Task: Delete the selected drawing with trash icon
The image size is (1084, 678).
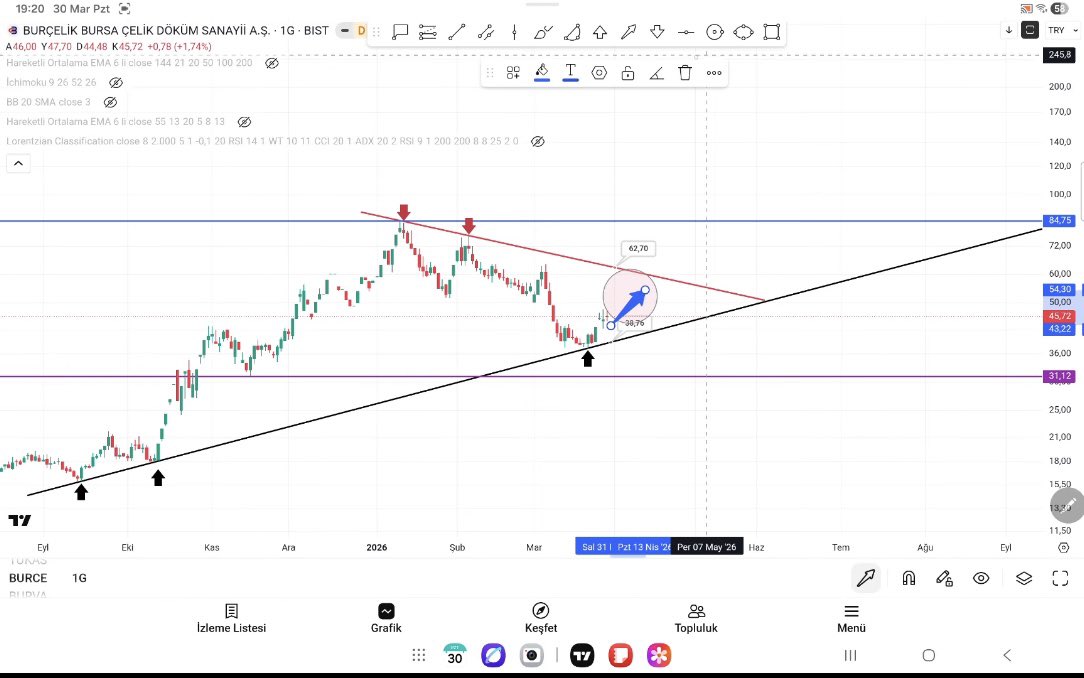Action: 685,73
